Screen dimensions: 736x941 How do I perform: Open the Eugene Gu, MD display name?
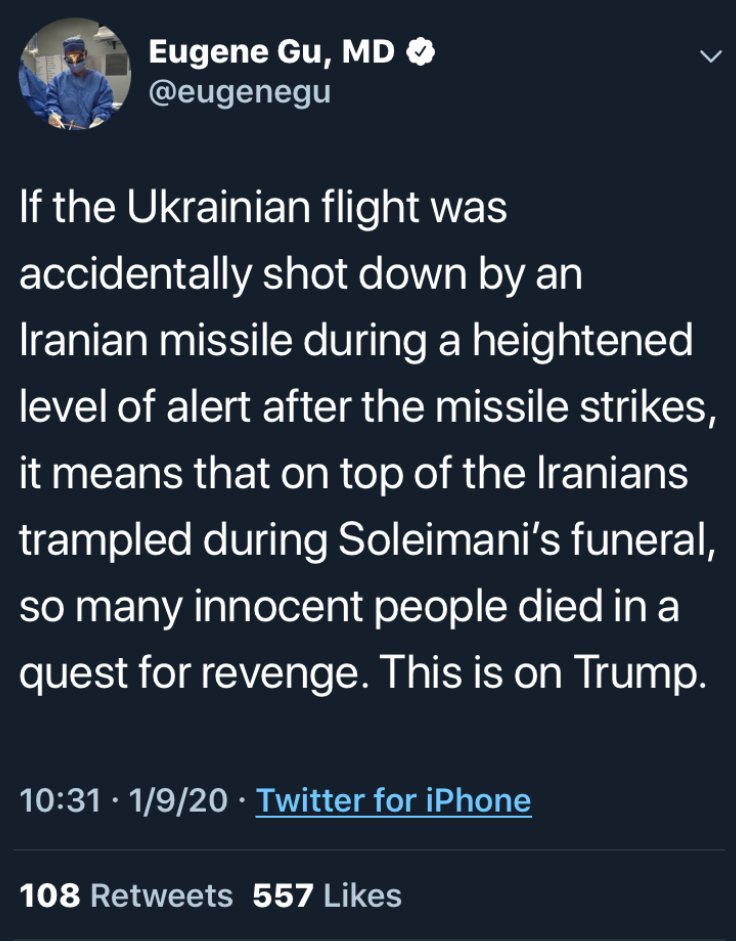click(271, 52)
